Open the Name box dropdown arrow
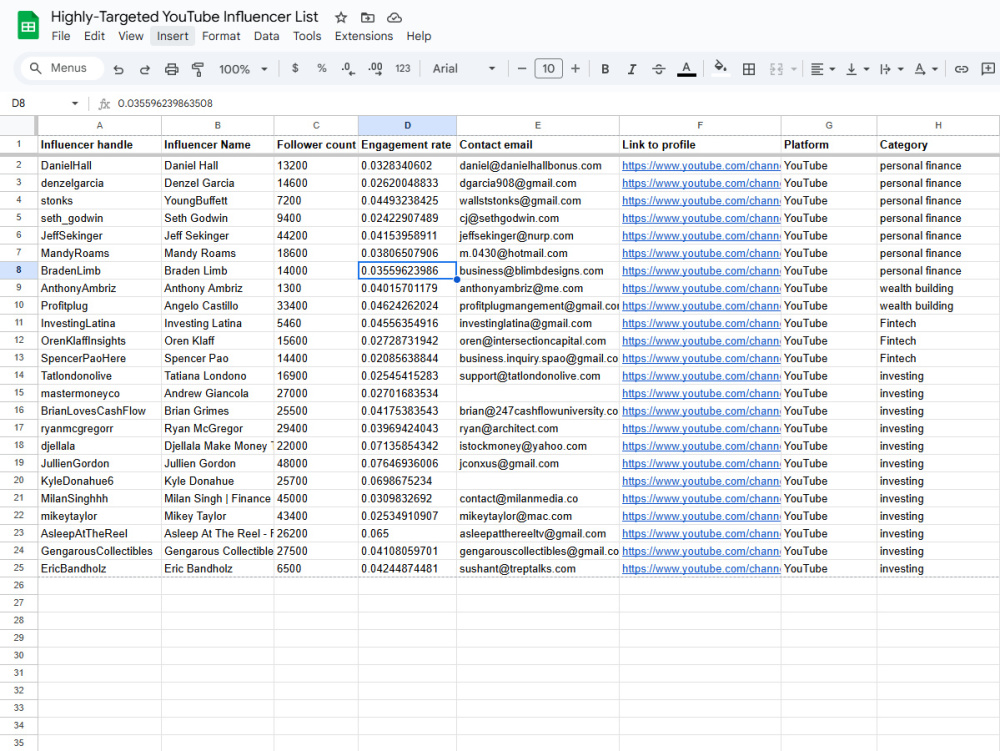 click(75, 103)
